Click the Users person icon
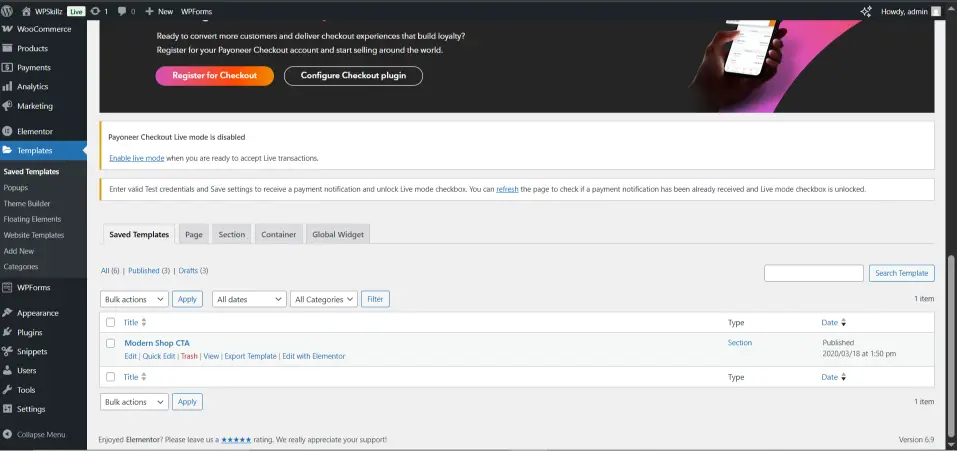The height and width of the screenshot is (451, 957). click(x=7, y=370)
